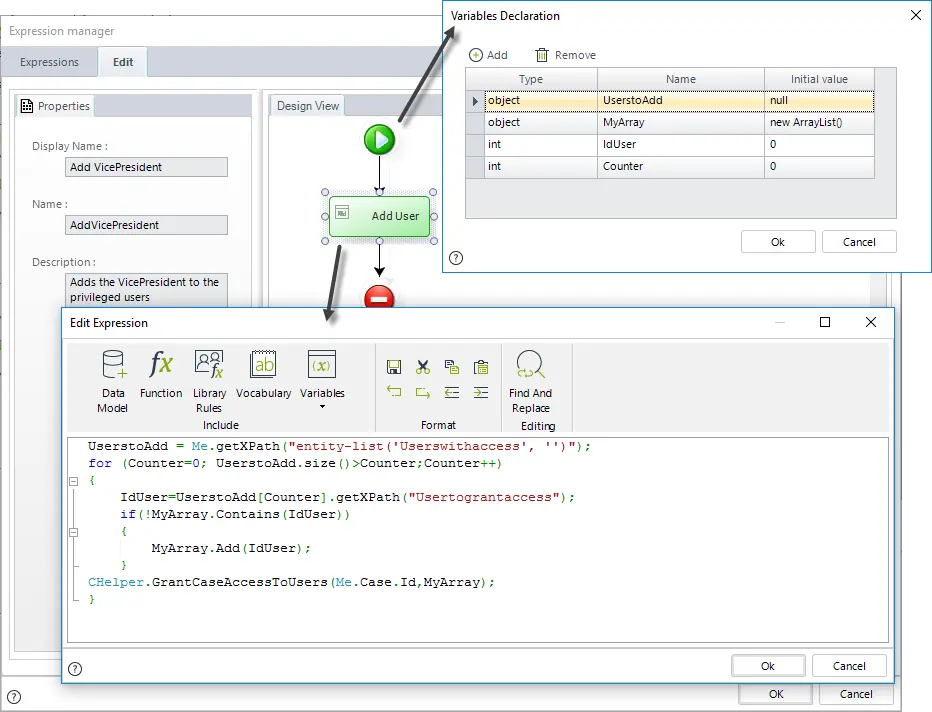Click the 'new ArrayList()' initial value cell
The width and height of the screenshot is (932, 712).
(x=819, y=122)
